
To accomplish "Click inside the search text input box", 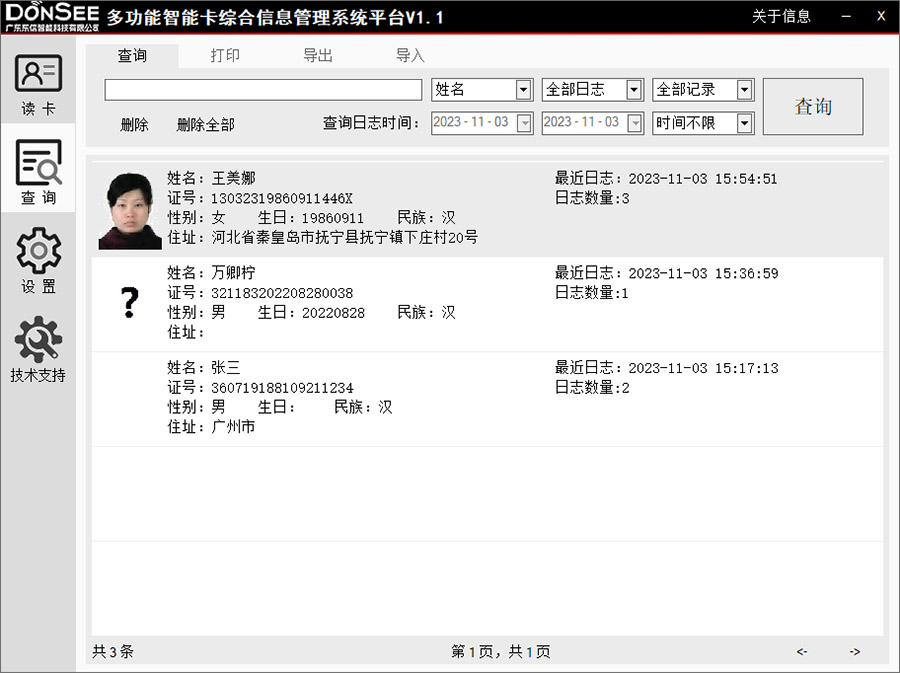I will coord(262,89).
